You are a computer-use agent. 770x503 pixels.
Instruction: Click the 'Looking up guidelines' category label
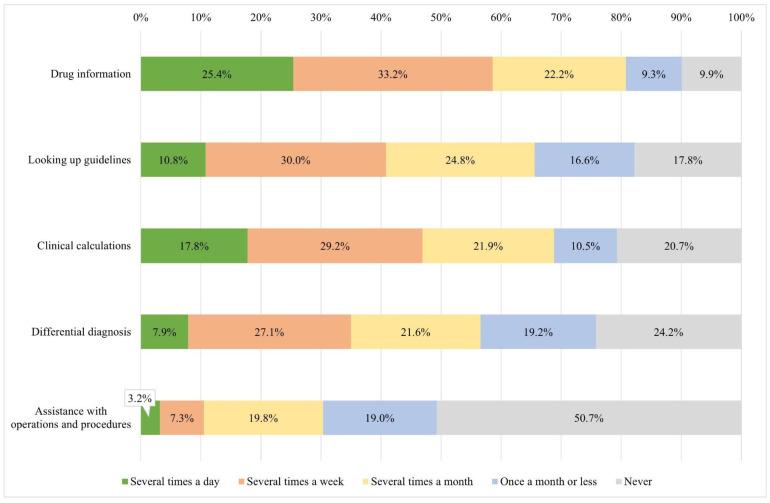coord(80,160)
